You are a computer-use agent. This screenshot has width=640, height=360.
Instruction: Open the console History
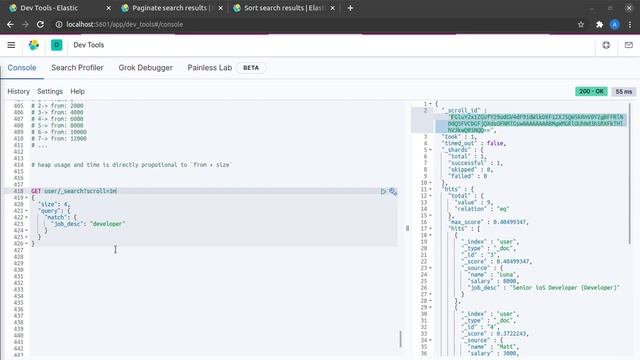point(18,91)
